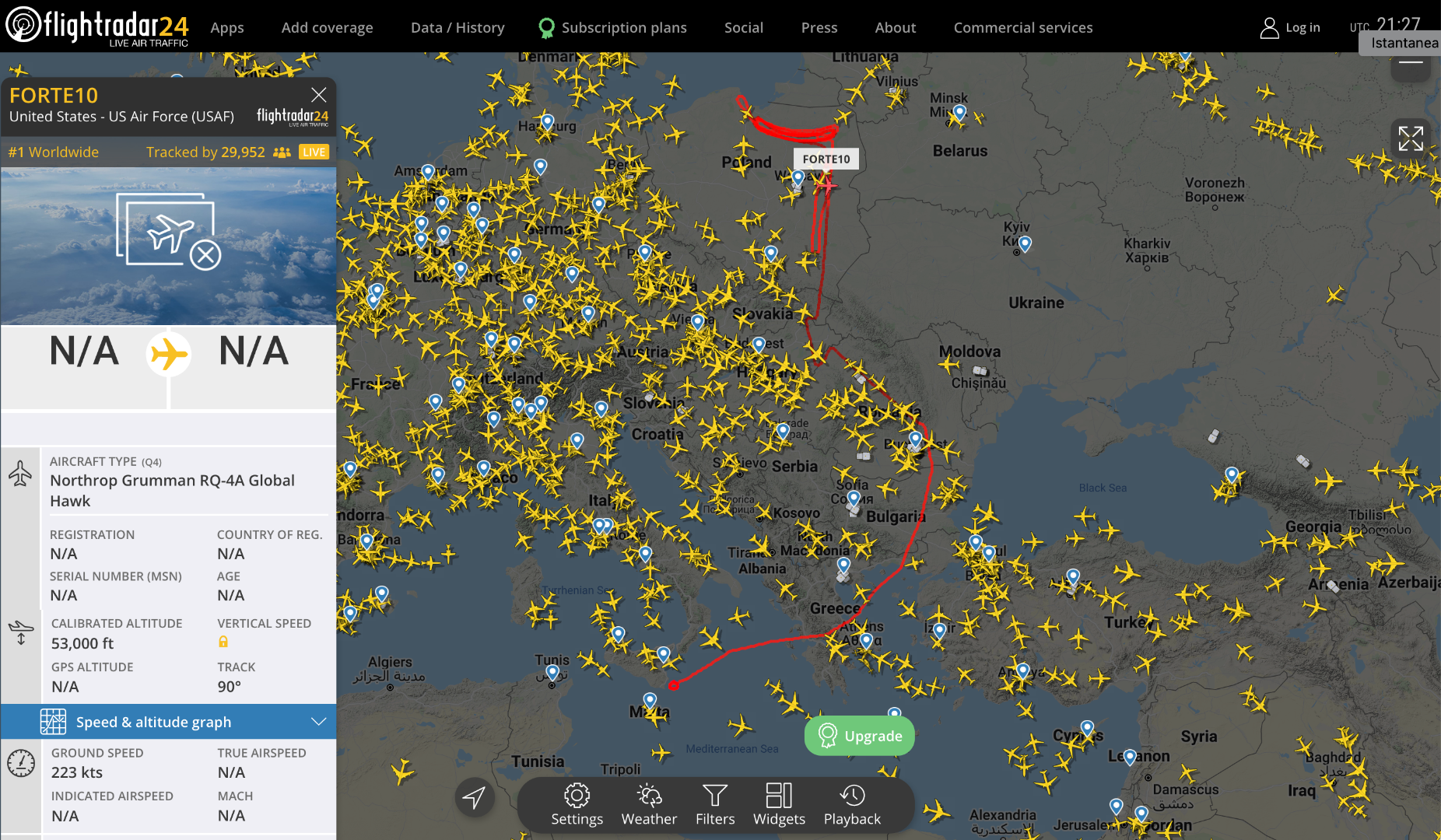Viewport: 1441px width, 840px height.
Task: Click the airport pin near Minsk
Action: click(960, 113)
